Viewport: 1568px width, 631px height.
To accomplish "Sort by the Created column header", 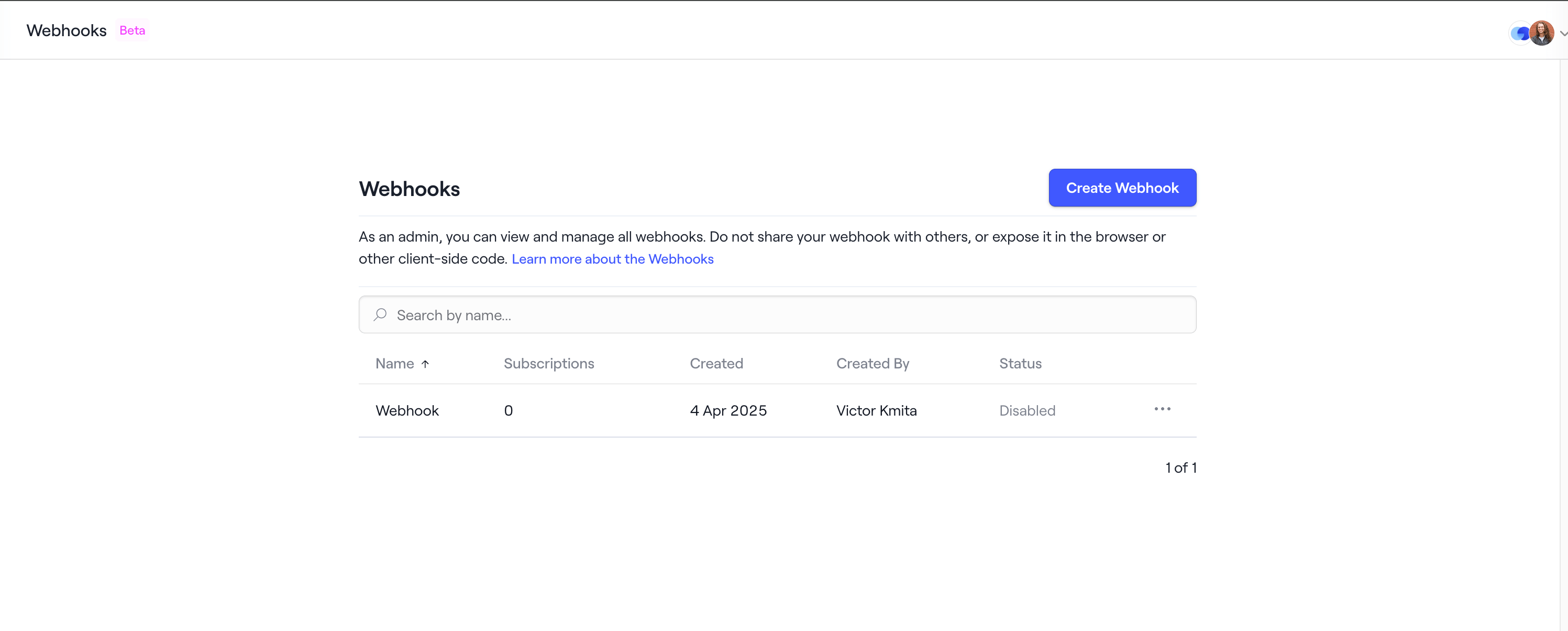I will coord(716,364).
